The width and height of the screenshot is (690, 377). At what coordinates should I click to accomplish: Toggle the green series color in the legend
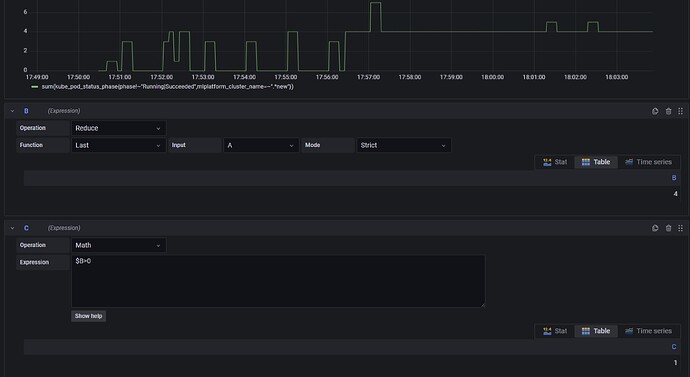pyautogui.click(x=35, y=87)
